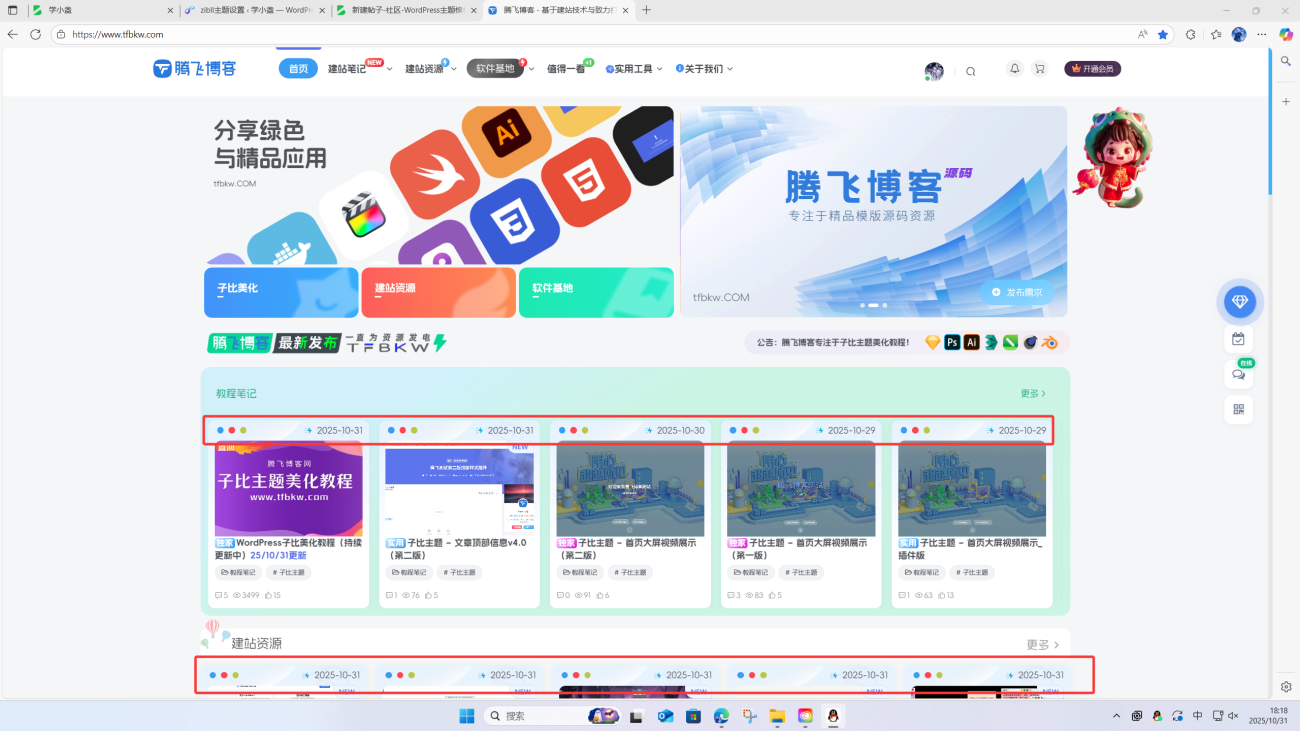This screenshot has width=1300, height=731.
Task: Start online chat via the sidebar chat icon
Action: 1239,373
